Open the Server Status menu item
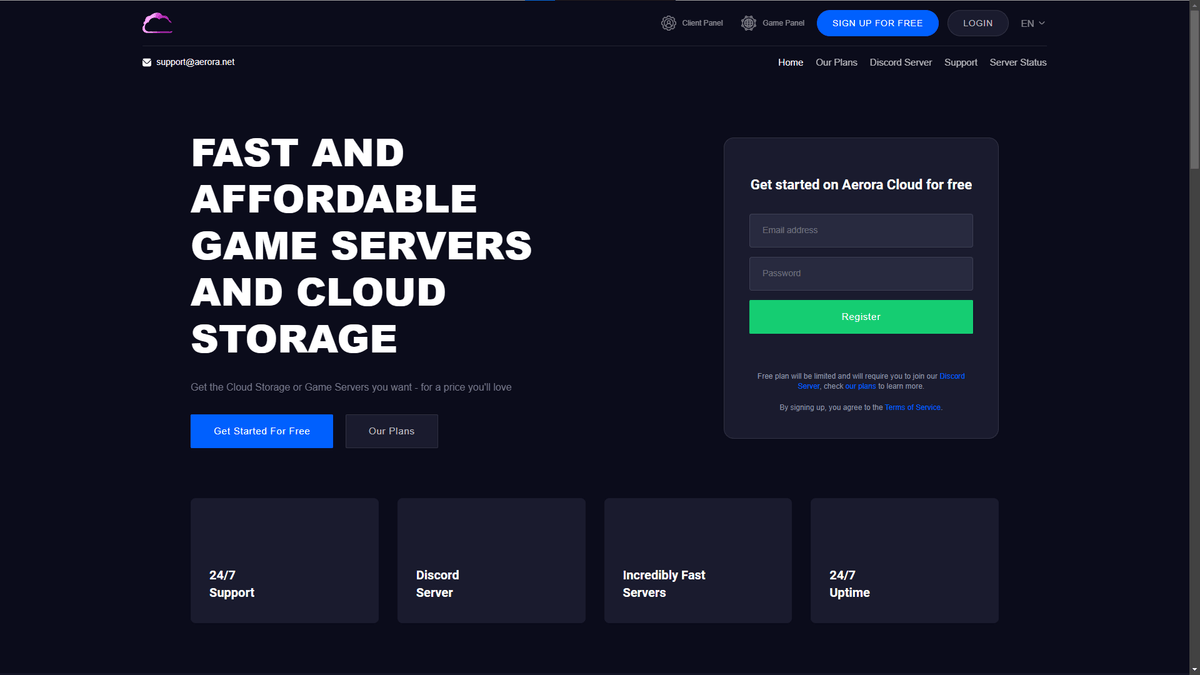Screen dimensions: 1200x675 1018,62
